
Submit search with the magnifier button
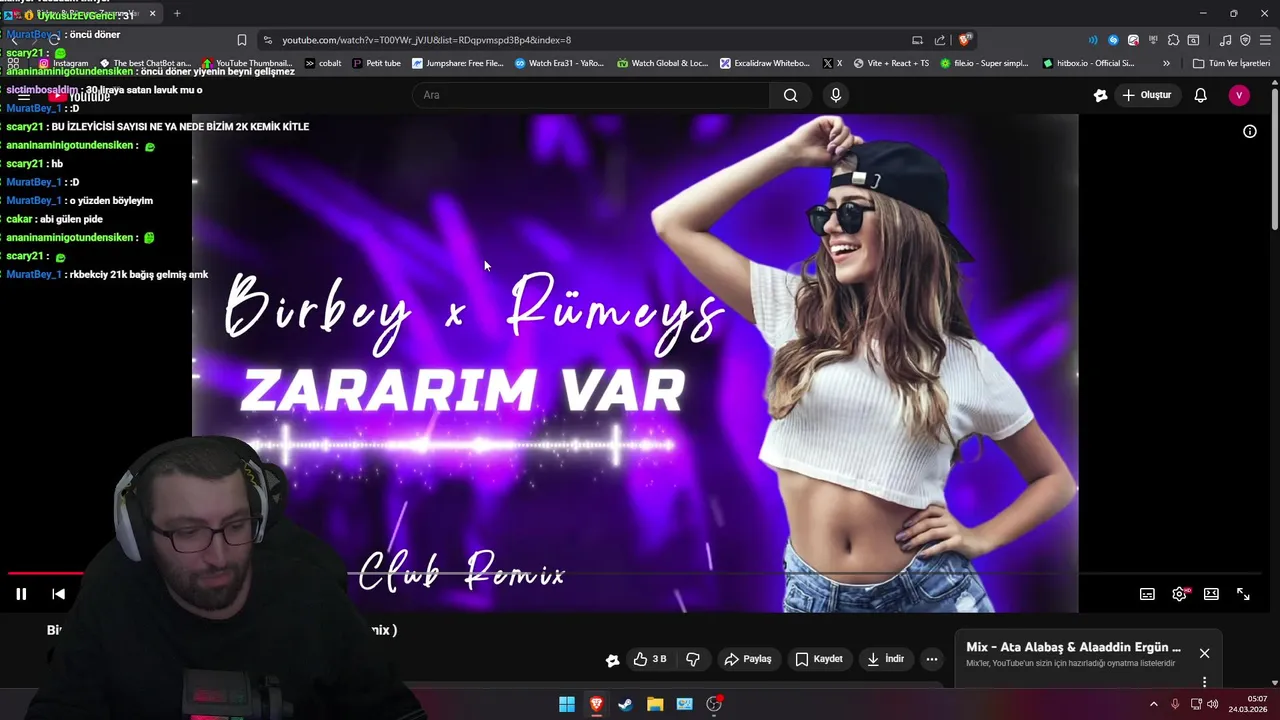pos(791,95)
